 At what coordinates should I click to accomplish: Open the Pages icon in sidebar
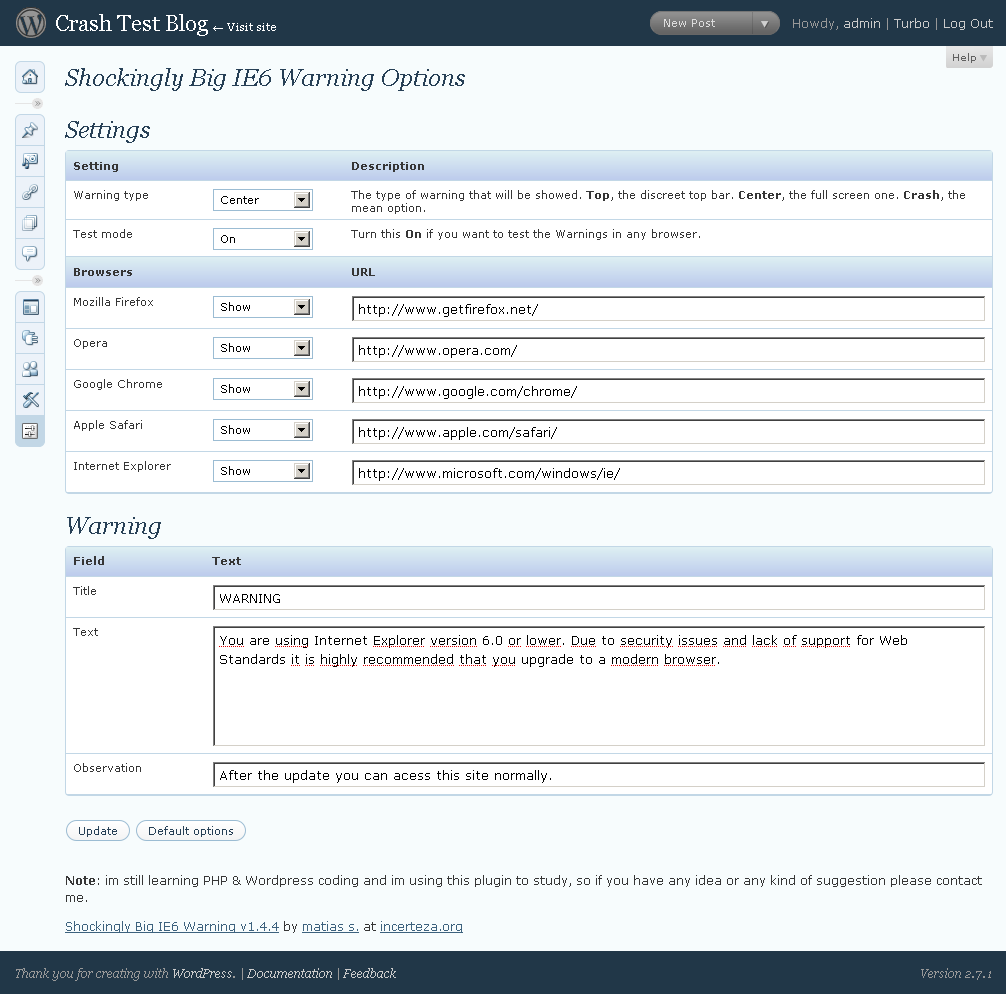tap(30, 223)
